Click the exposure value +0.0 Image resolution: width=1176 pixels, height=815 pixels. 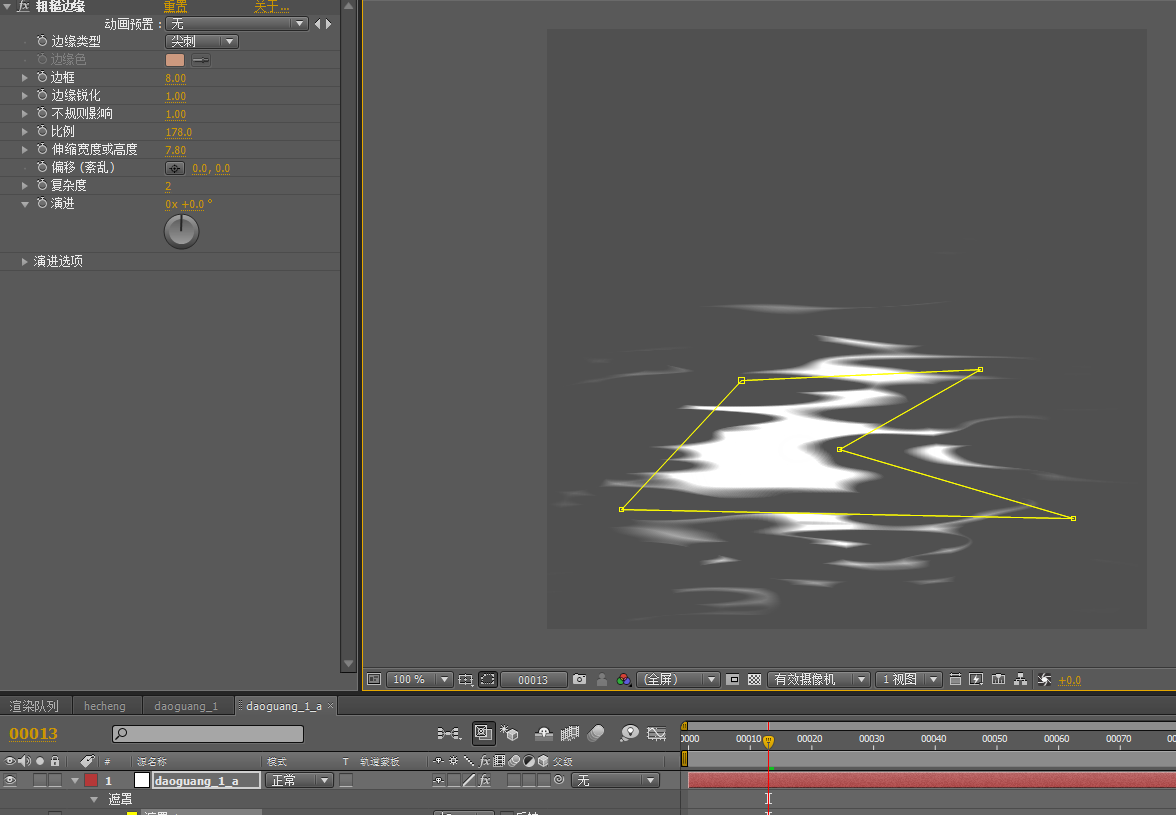click(x=1070, y=680)
